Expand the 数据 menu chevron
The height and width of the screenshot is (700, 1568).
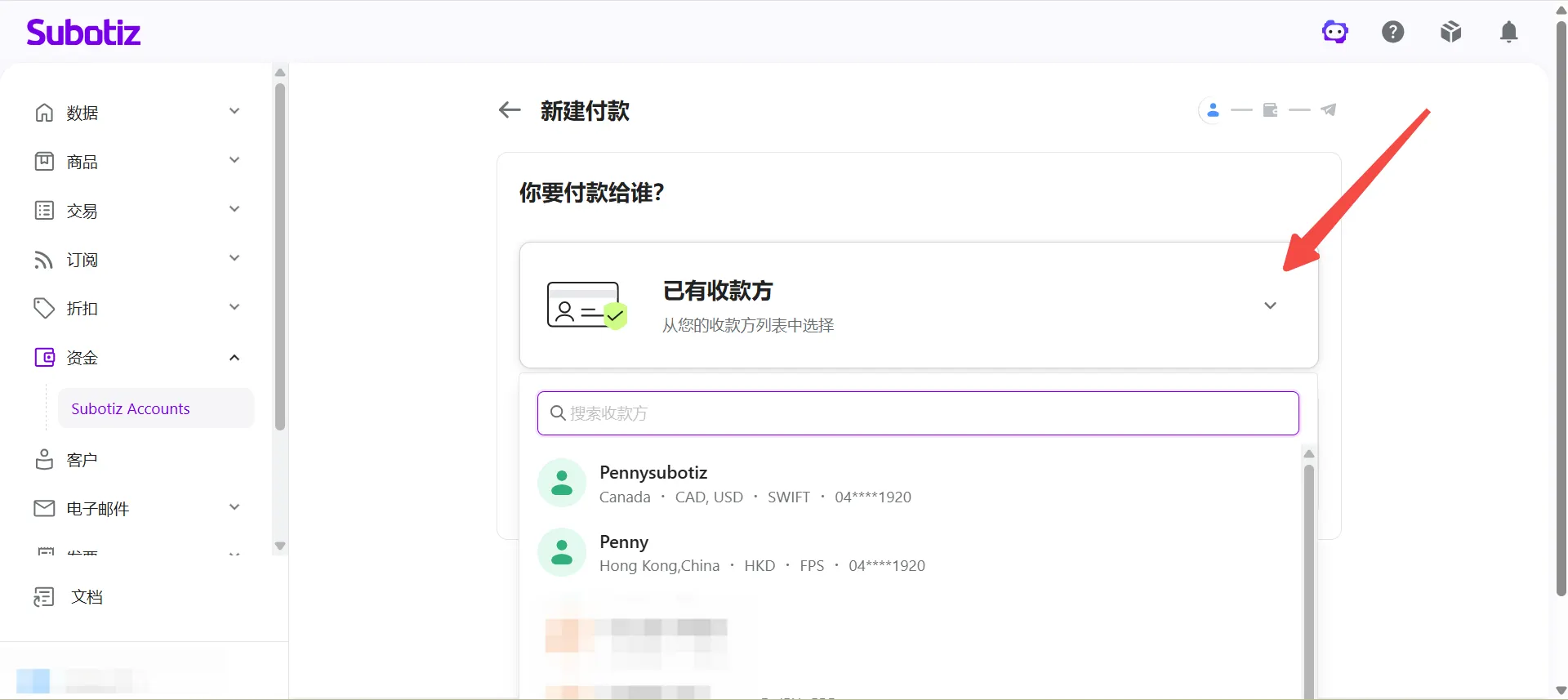pos(234,111)
